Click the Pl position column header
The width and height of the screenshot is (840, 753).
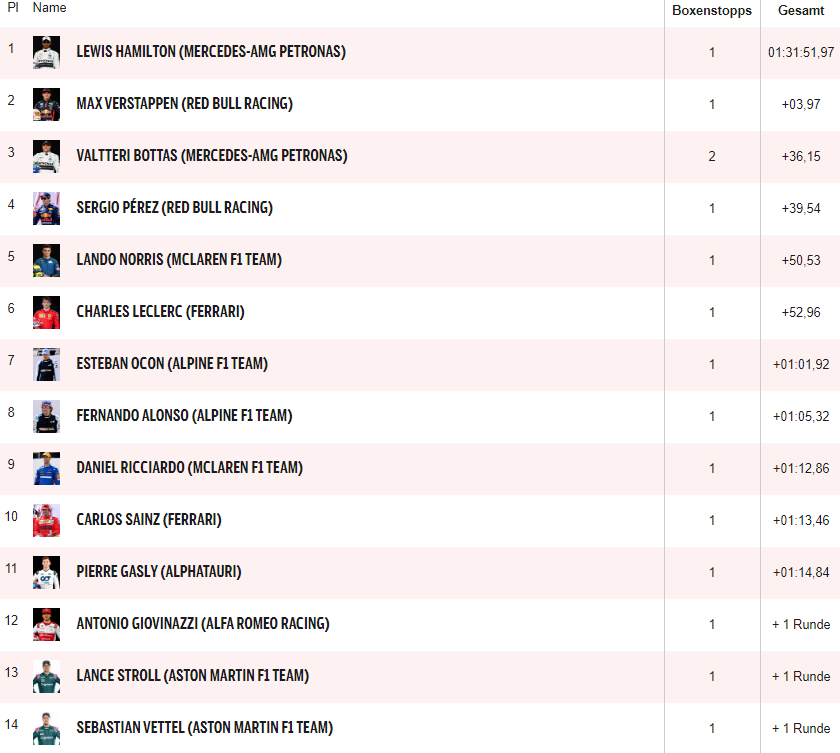pos(13,8)
